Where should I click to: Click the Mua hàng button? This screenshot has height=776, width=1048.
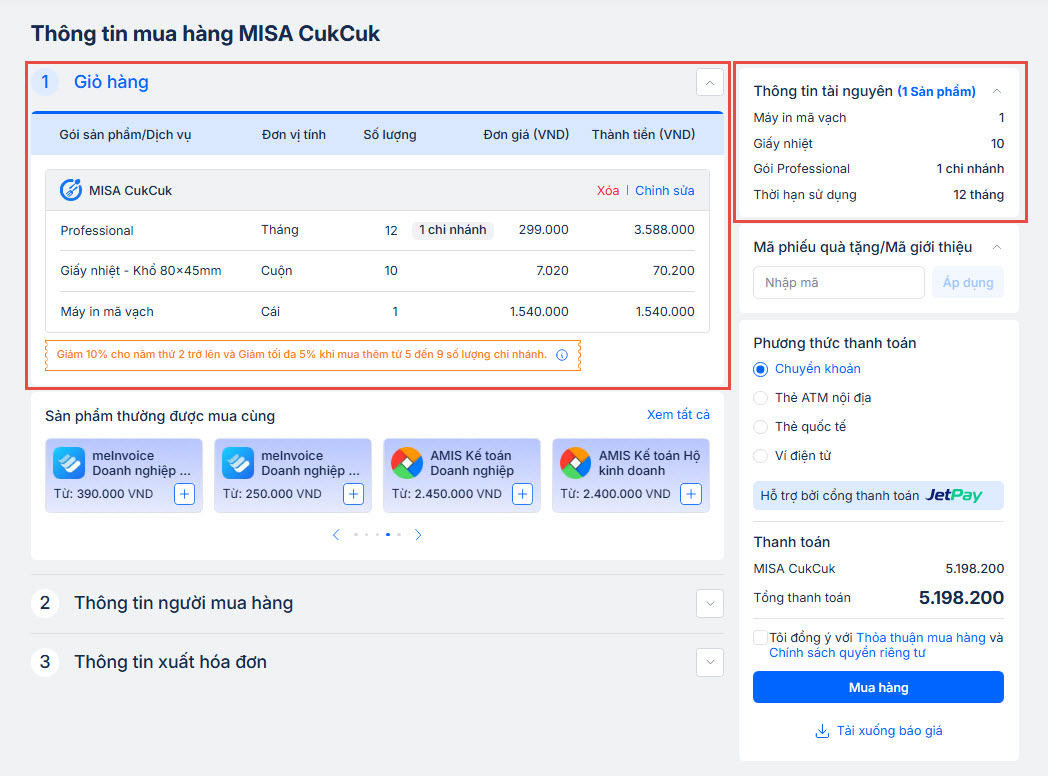(878, 688)
